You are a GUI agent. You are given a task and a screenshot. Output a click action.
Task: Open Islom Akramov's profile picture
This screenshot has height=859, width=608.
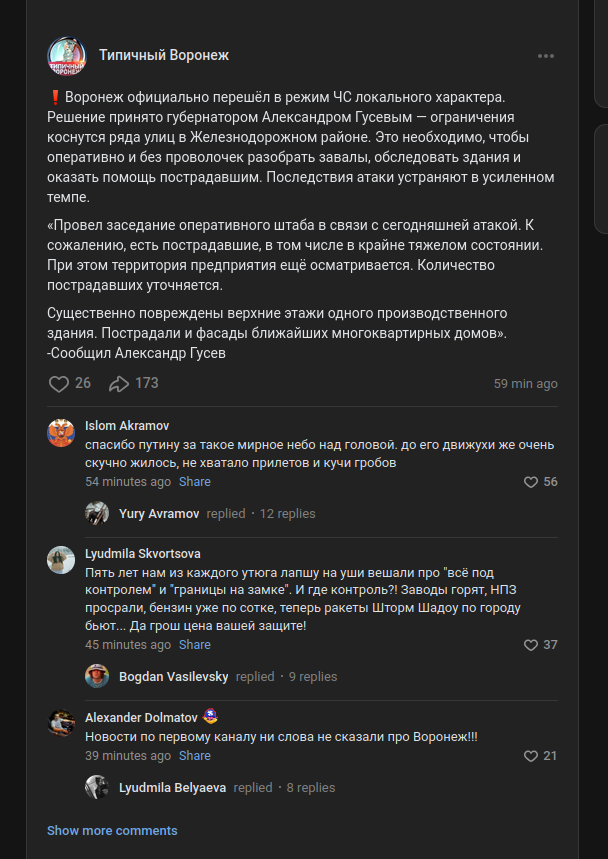(x=61, y=433)
